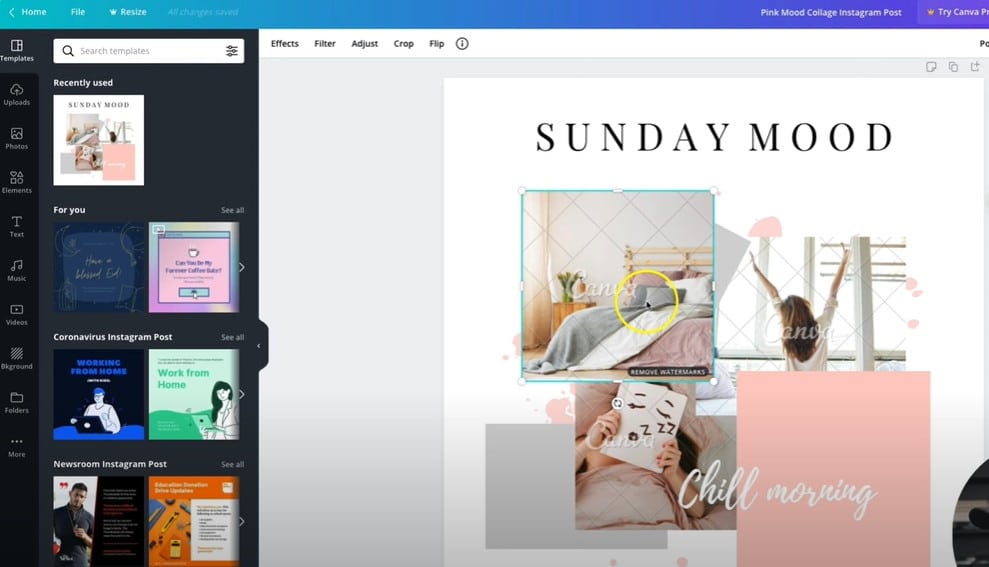Open the Resize option
The height and width of the screenshot is (567, 989).
pyautogui.click(x=128, y=12)
